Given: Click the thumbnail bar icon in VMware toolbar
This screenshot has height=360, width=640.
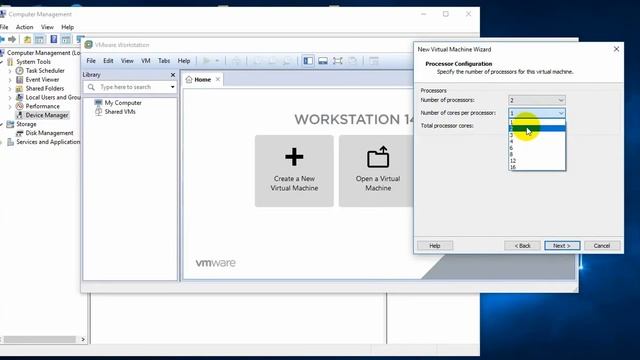Looking at the screenshot, I should click(323, 61).
